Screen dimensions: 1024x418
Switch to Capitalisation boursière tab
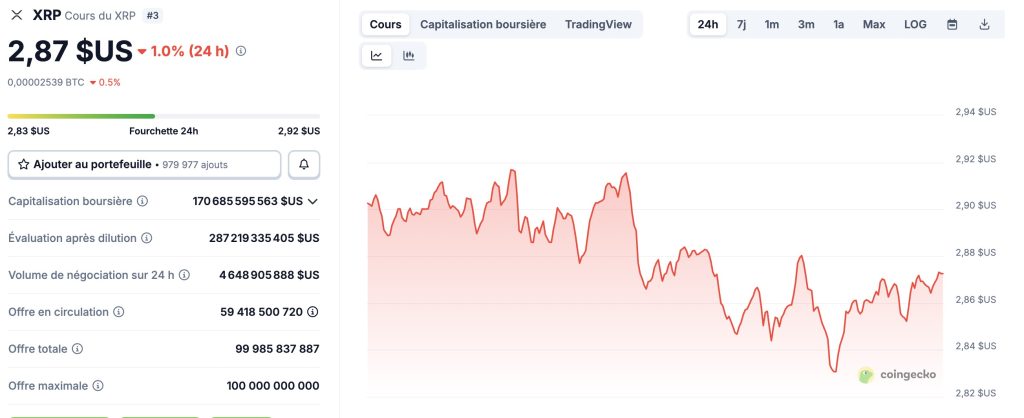point(483,24)
